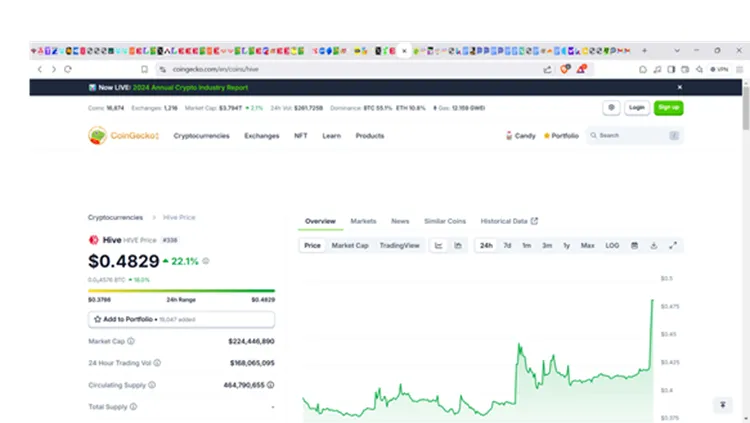Open the 2024 Annual Crypto Industry Report link
The width and height of the screenshot is (750, 423).
pyautogui.click(x=190, y=88)
